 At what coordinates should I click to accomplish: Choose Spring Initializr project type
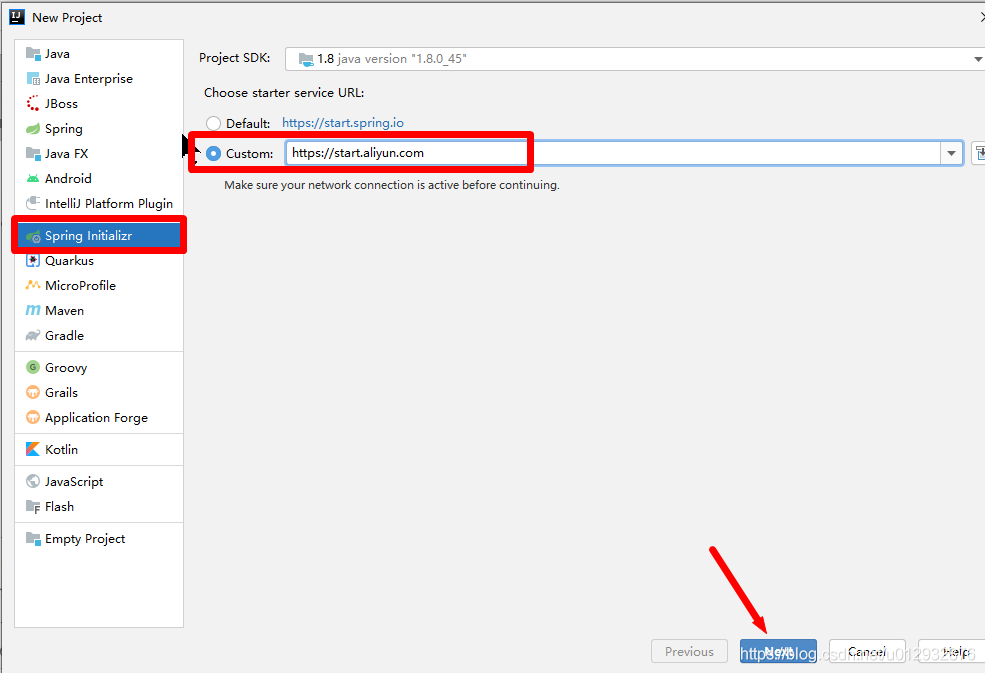(99, 236)
